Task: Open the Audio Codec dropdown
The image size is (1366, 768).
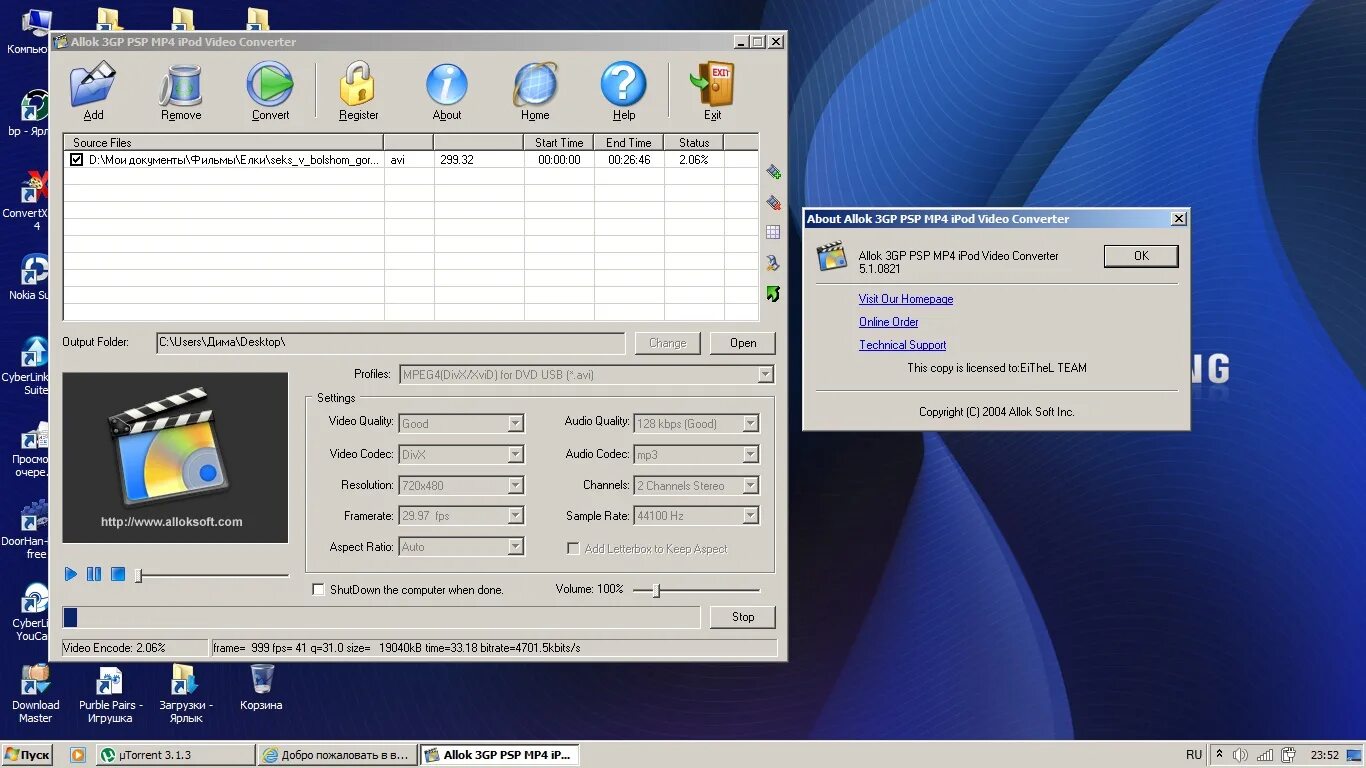Action: [x=750, y=454]
